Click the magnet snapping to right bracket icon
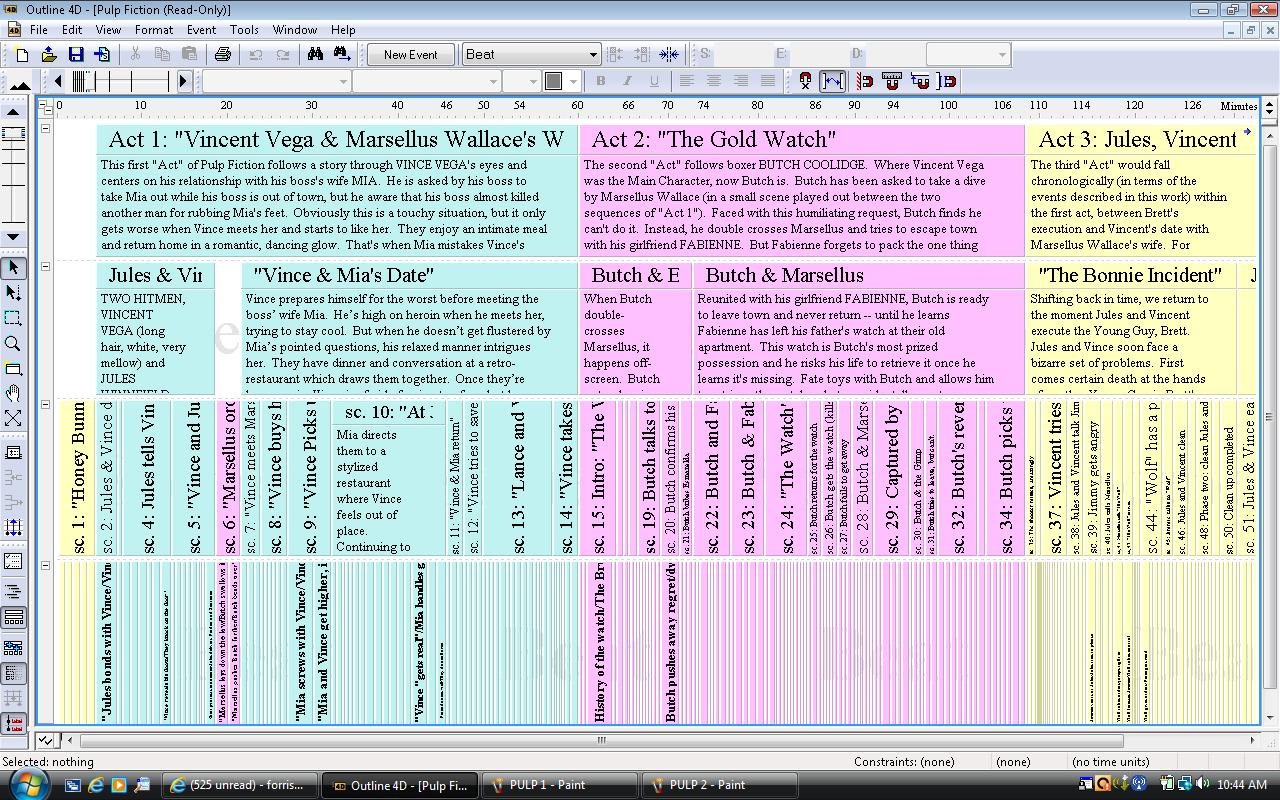The image size is (1280, 800). (947, 81)
